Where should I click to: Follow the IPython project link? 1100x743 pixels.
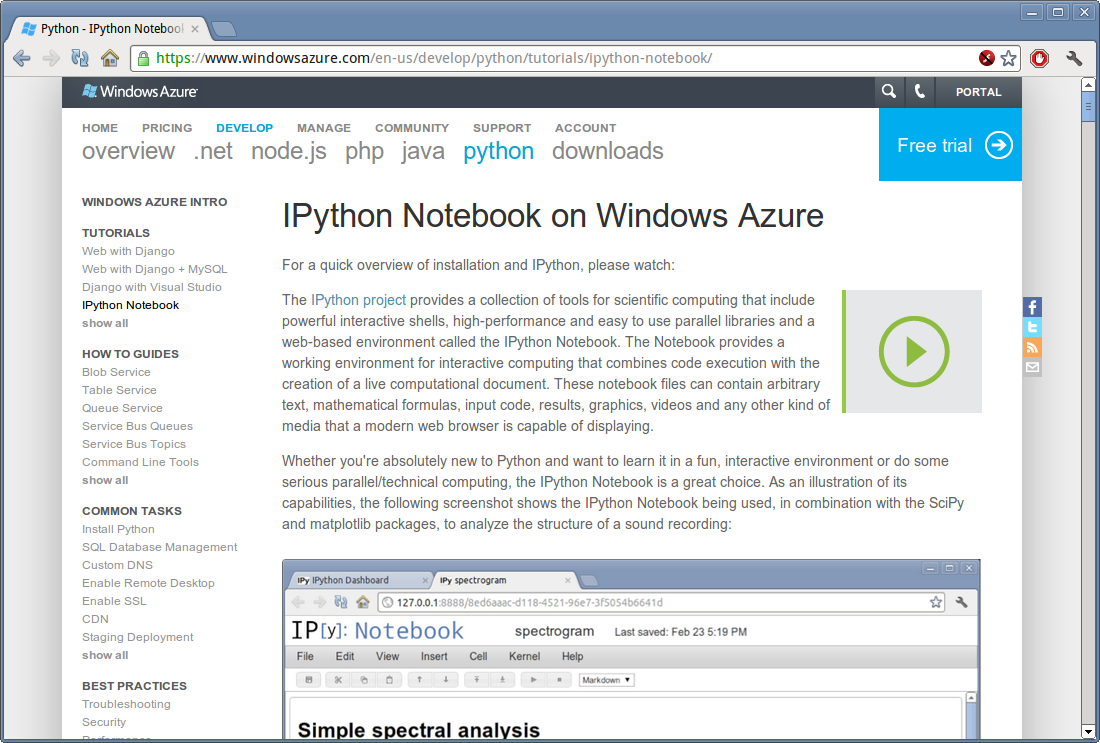tap(358, 300)
